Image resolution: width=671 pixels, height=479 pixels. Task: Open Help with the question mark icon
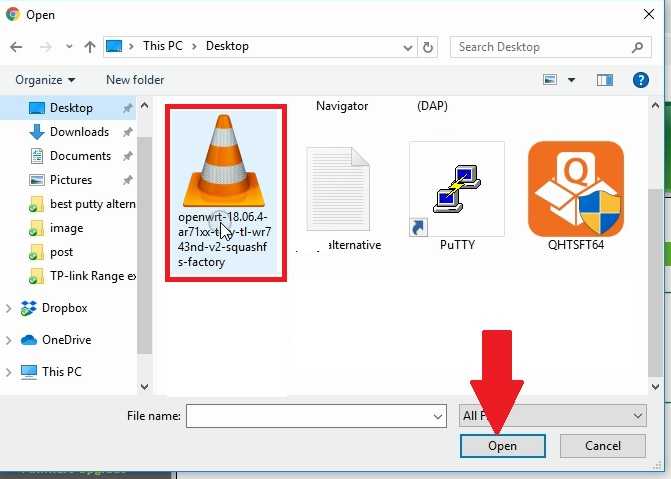tap(641, 80)
